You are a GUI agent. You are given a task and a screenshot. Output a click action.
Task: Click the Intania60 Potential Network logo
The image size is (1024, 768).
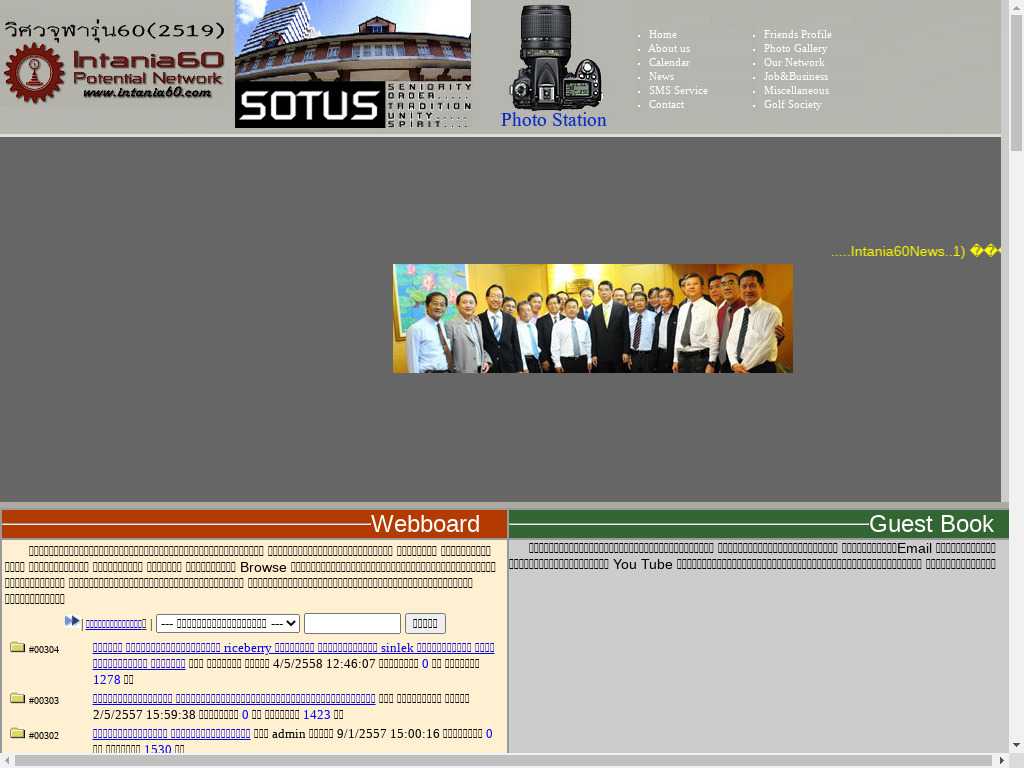pyautogui.click(x=114, y=64)
